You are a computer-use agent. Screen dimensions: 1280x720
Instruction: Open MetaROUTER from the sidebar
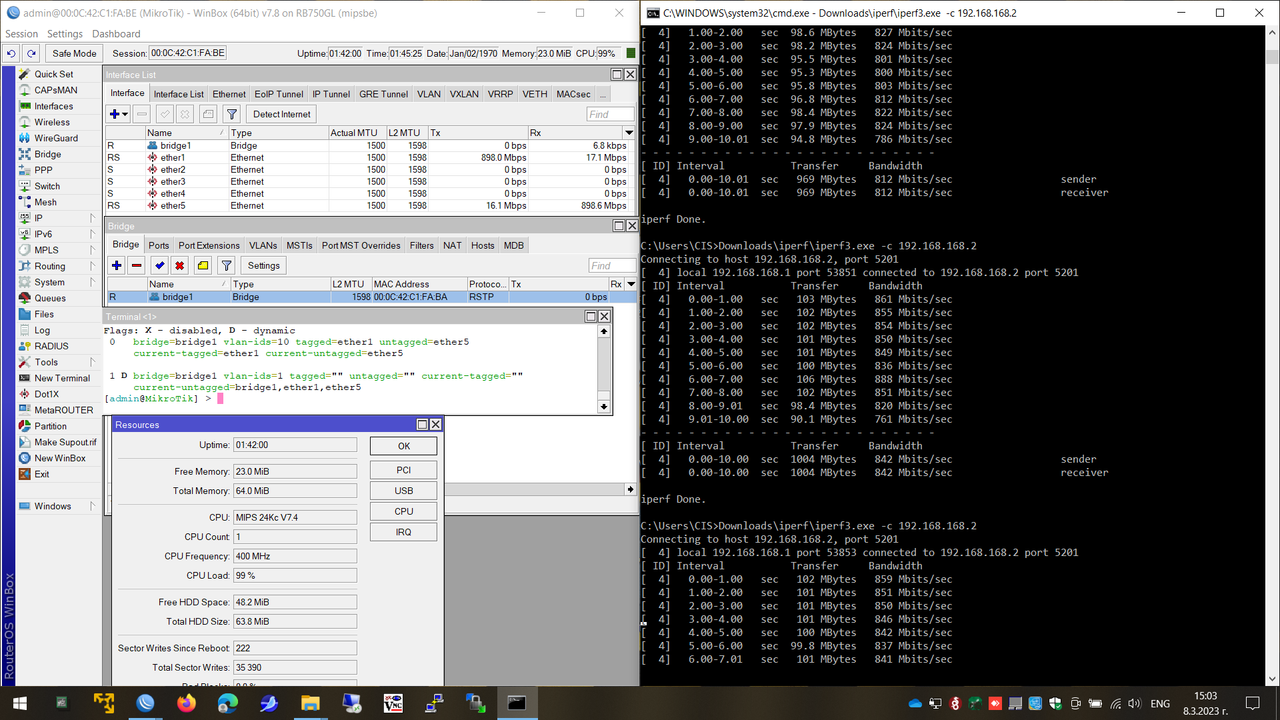[x=63, y=410]
